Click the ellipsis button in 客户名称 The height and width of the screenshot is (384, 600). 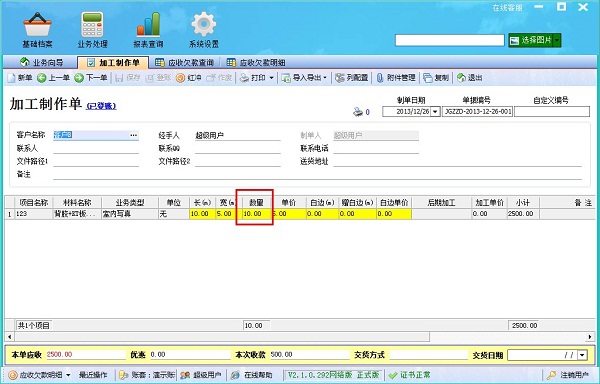[x=134, y=135]
